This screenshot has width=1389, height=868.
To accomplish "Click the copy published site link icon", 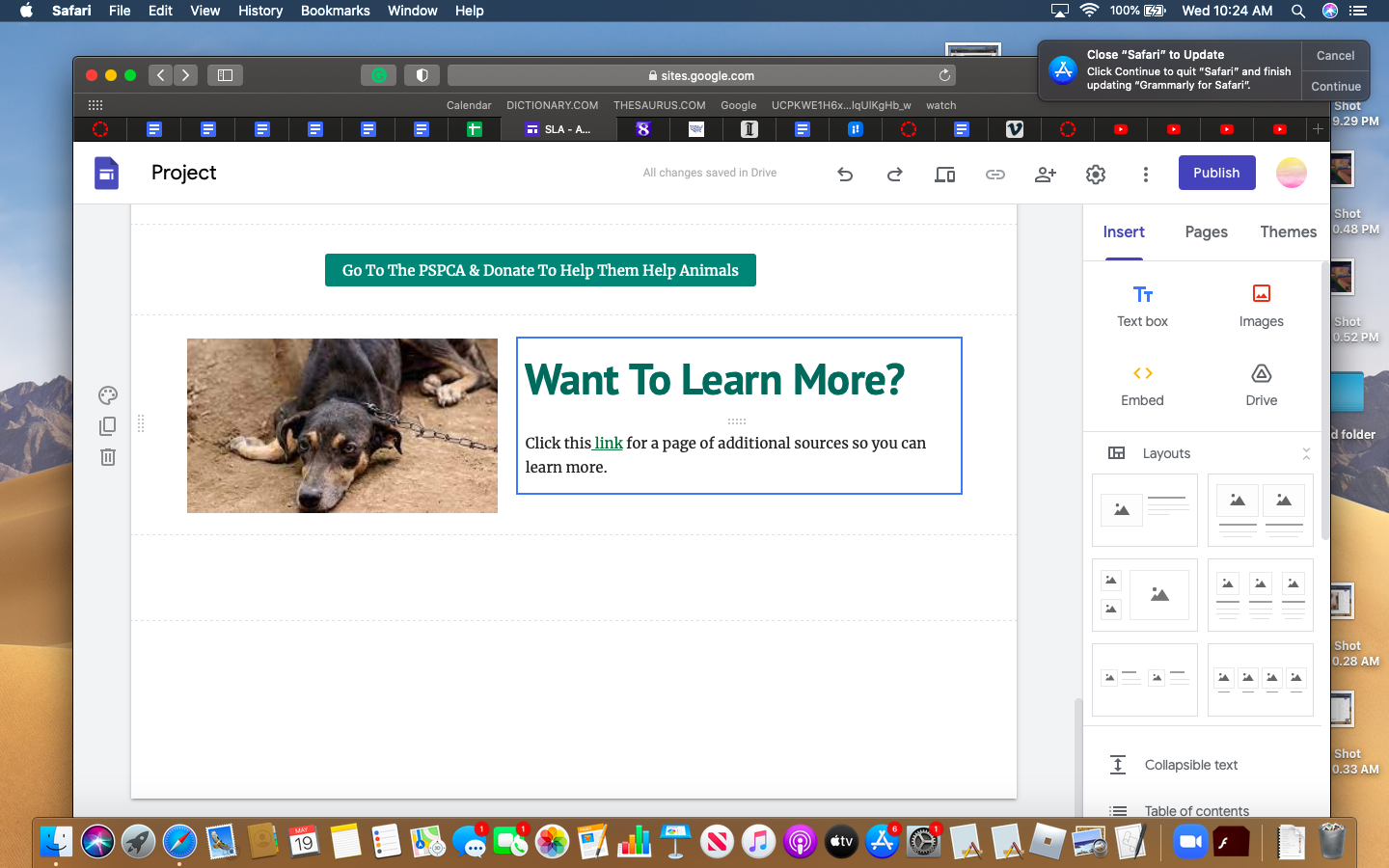I will [x=994, y=175].
